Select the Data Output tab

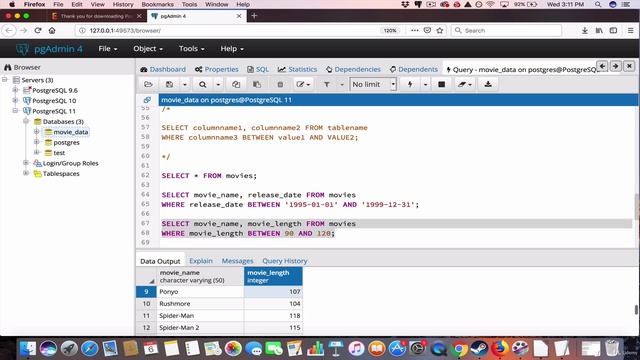pos(160,261)
